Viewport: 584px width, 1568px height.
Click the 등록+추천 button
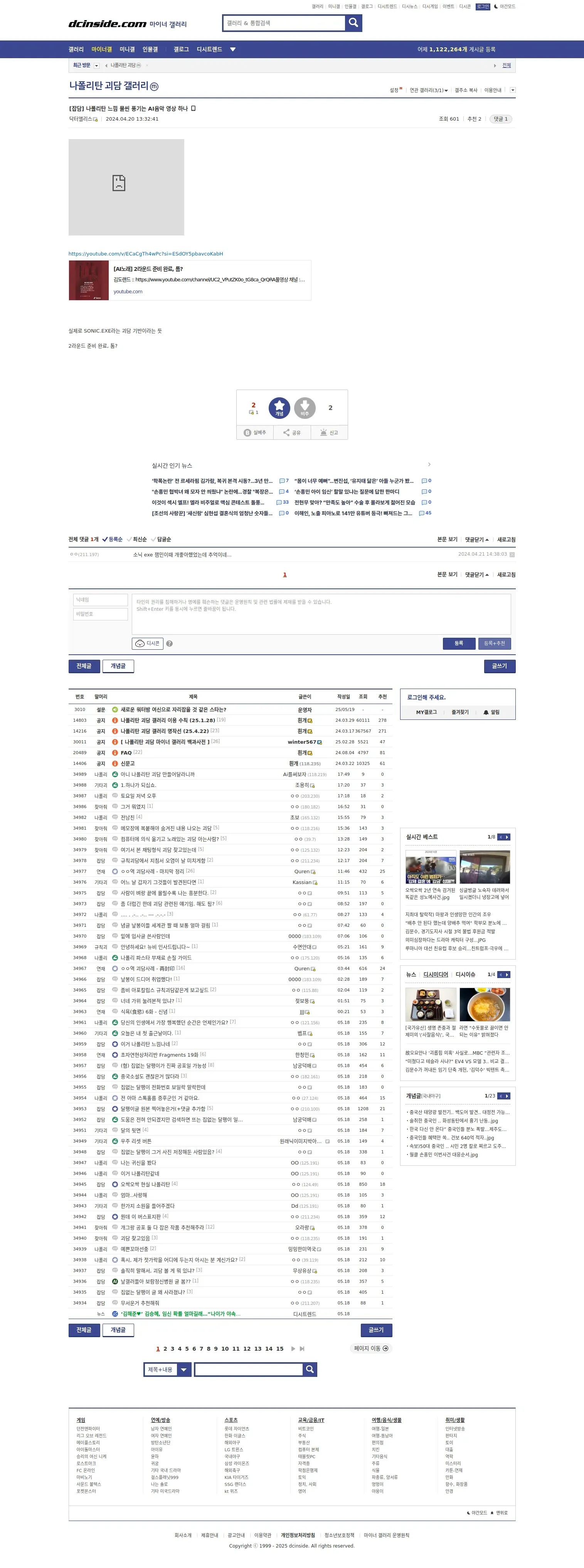tap(495, 644)
